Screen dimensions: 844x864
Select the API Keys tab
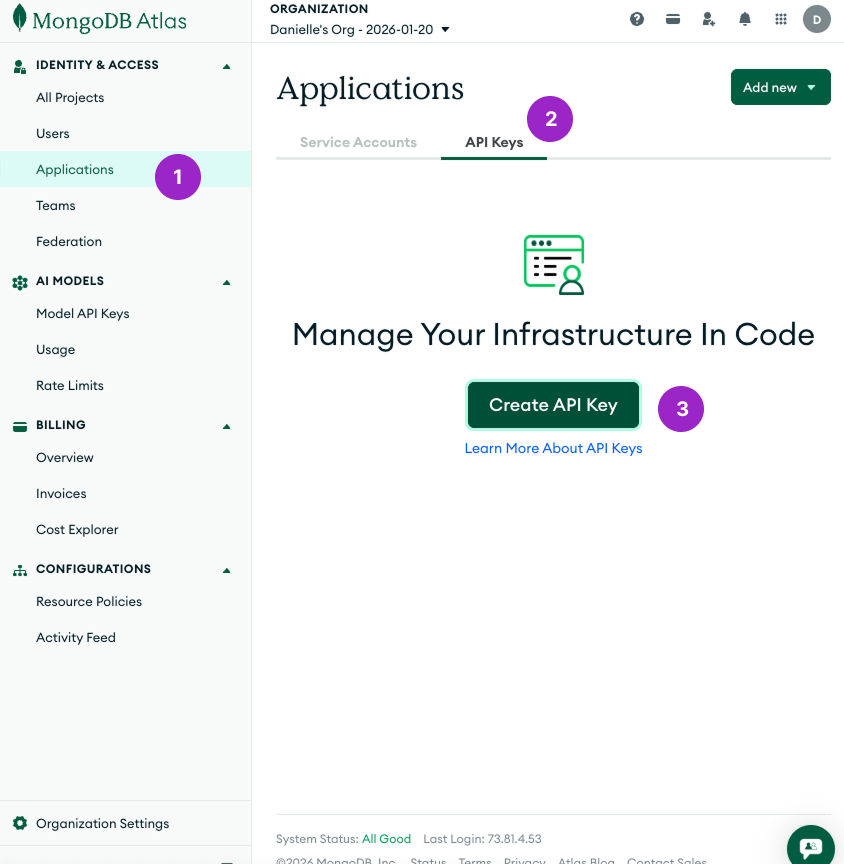[x=494, y=142]
